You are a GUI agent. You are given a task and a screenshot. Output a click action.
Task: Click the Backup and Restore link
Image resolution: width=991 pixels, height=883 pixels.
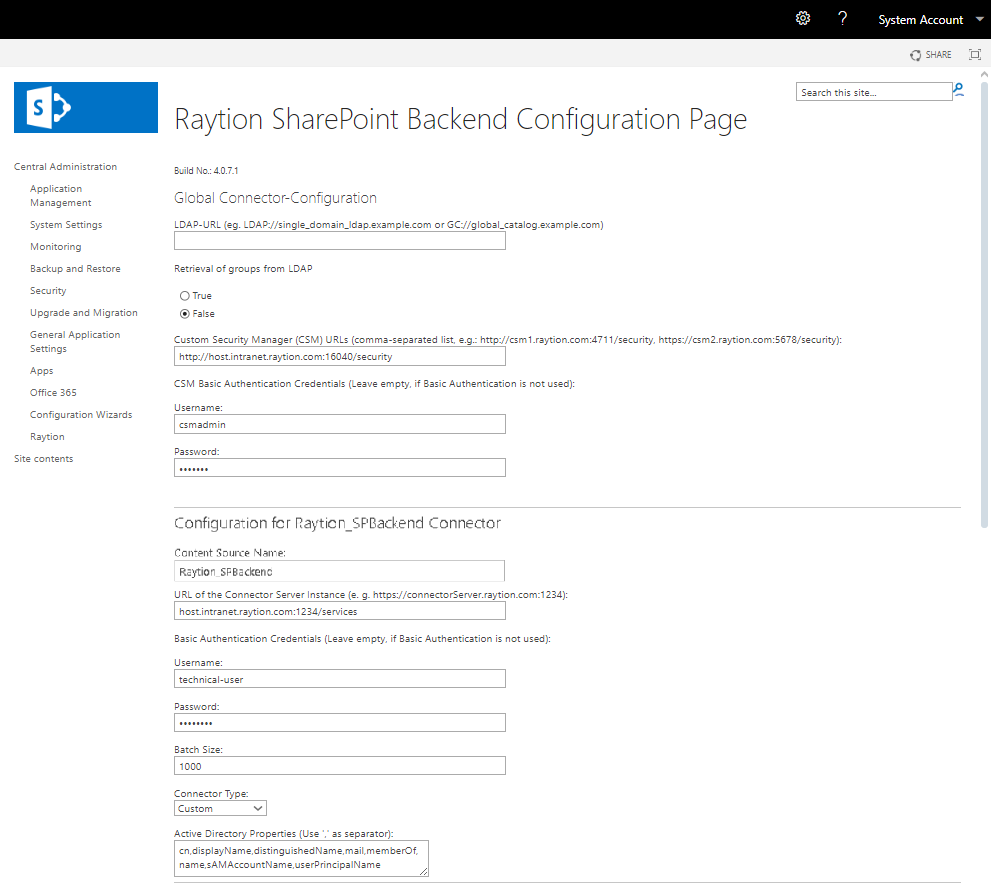pos(75,269)
